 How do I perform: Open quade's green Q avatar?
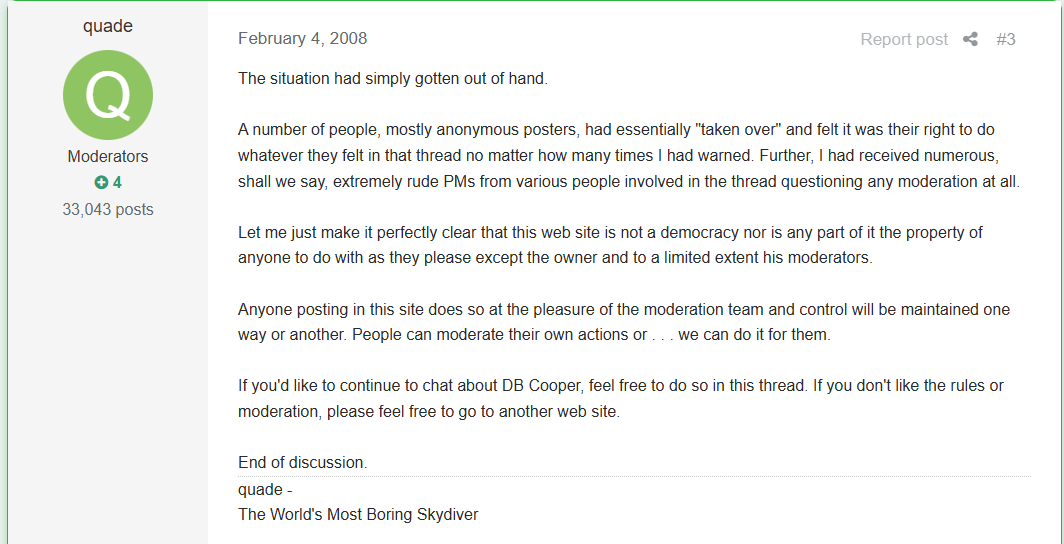108,95
